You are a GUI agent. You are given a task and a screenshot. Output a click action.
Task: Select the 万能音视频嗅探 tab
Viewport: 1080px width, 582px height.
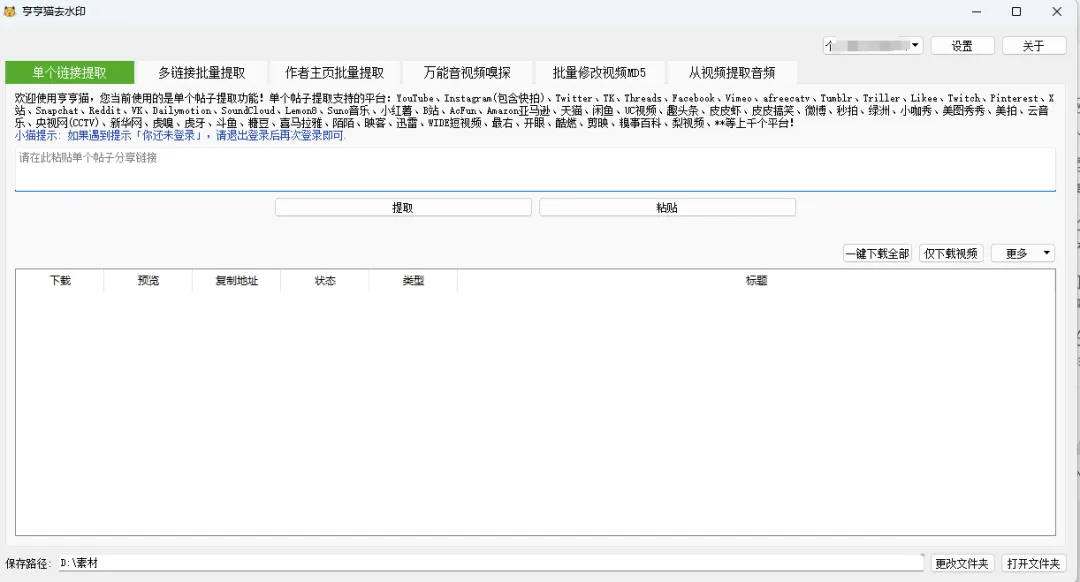[x=466, y=73]
